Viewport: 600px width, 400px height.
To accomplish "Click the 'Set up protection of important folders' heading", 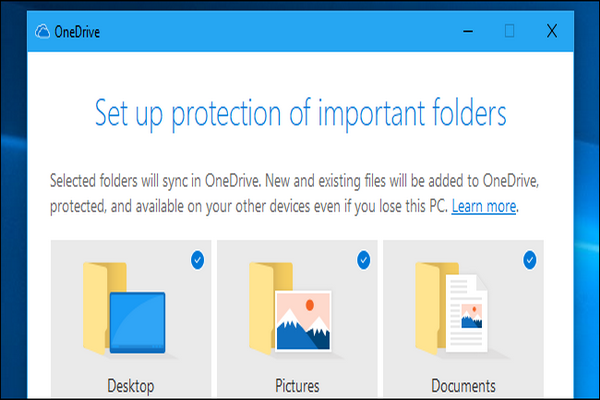I will (x=301, y=115).
